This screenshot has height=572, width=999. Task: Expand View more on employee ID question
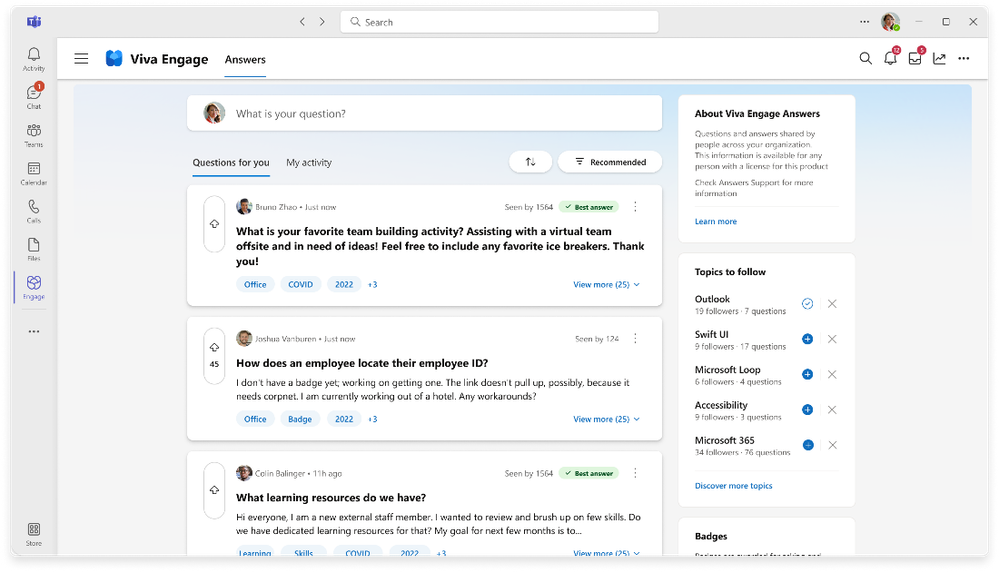pos(606,419)
